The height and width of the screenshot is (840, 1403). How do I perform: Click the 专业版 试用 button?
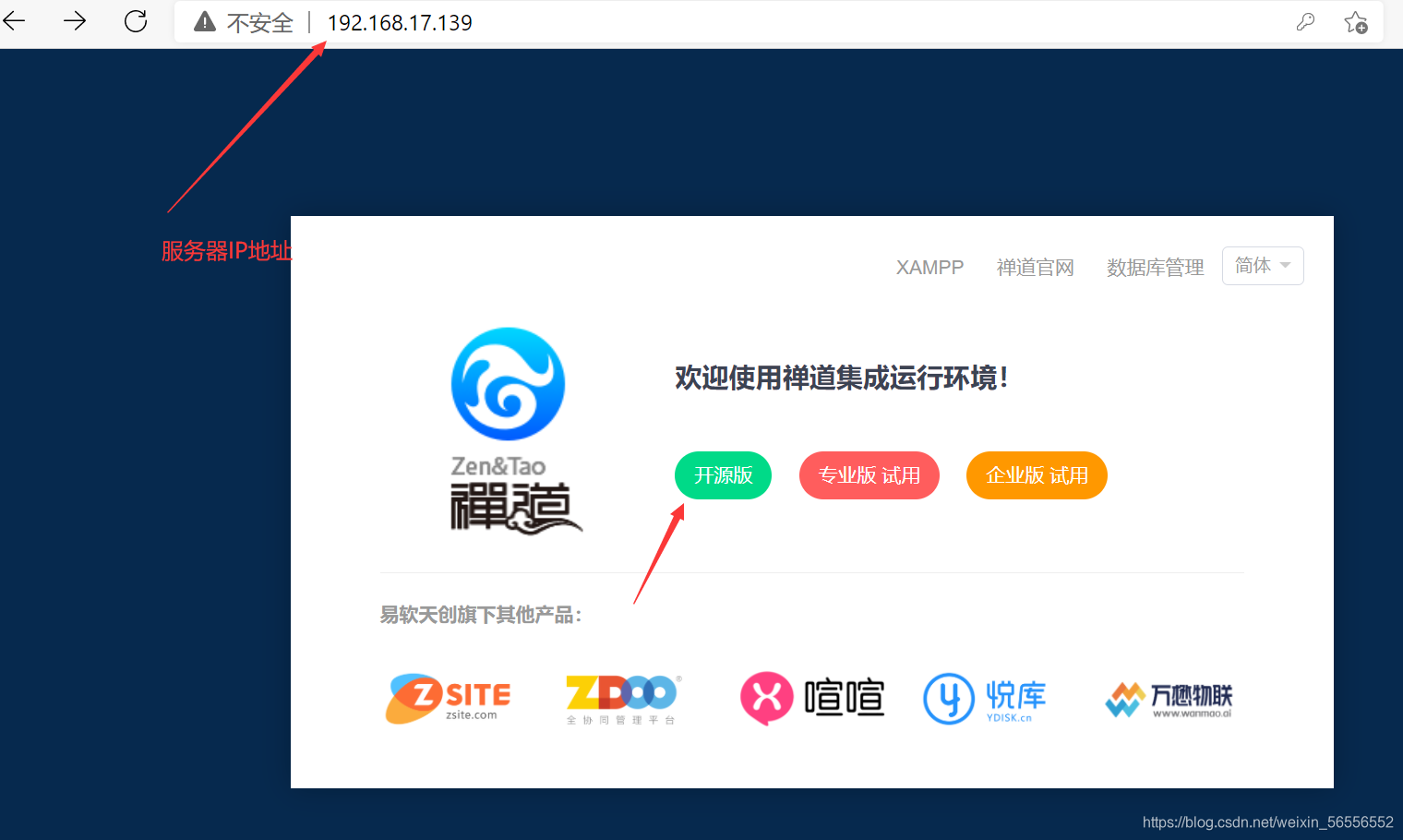[869, 475]
